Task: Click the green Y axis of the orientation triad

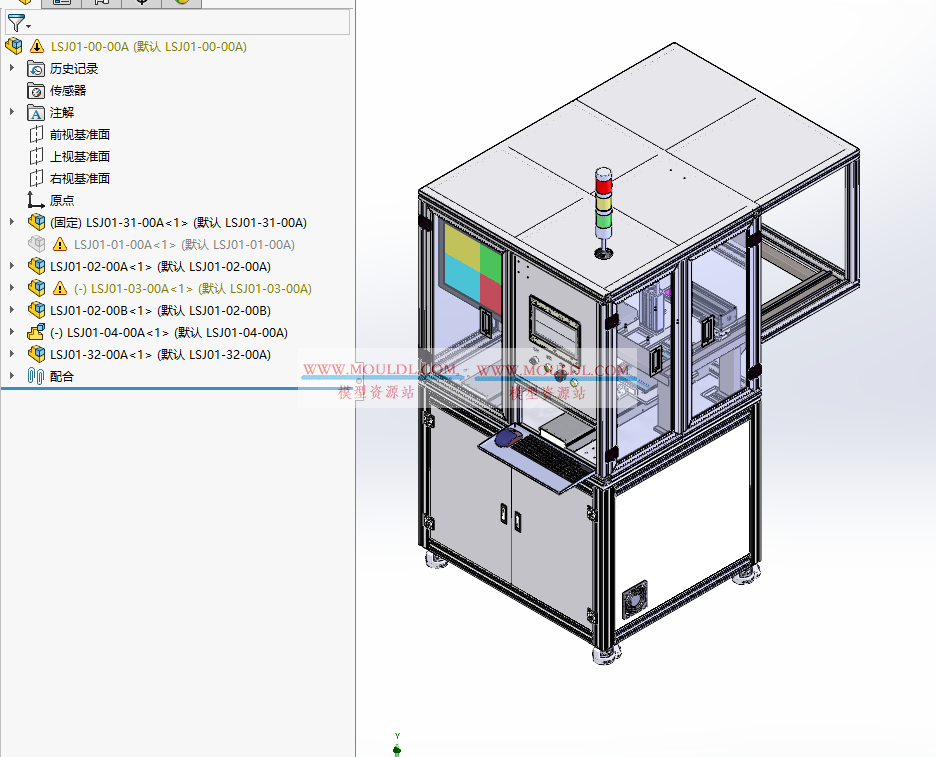Action: (397, 737)
